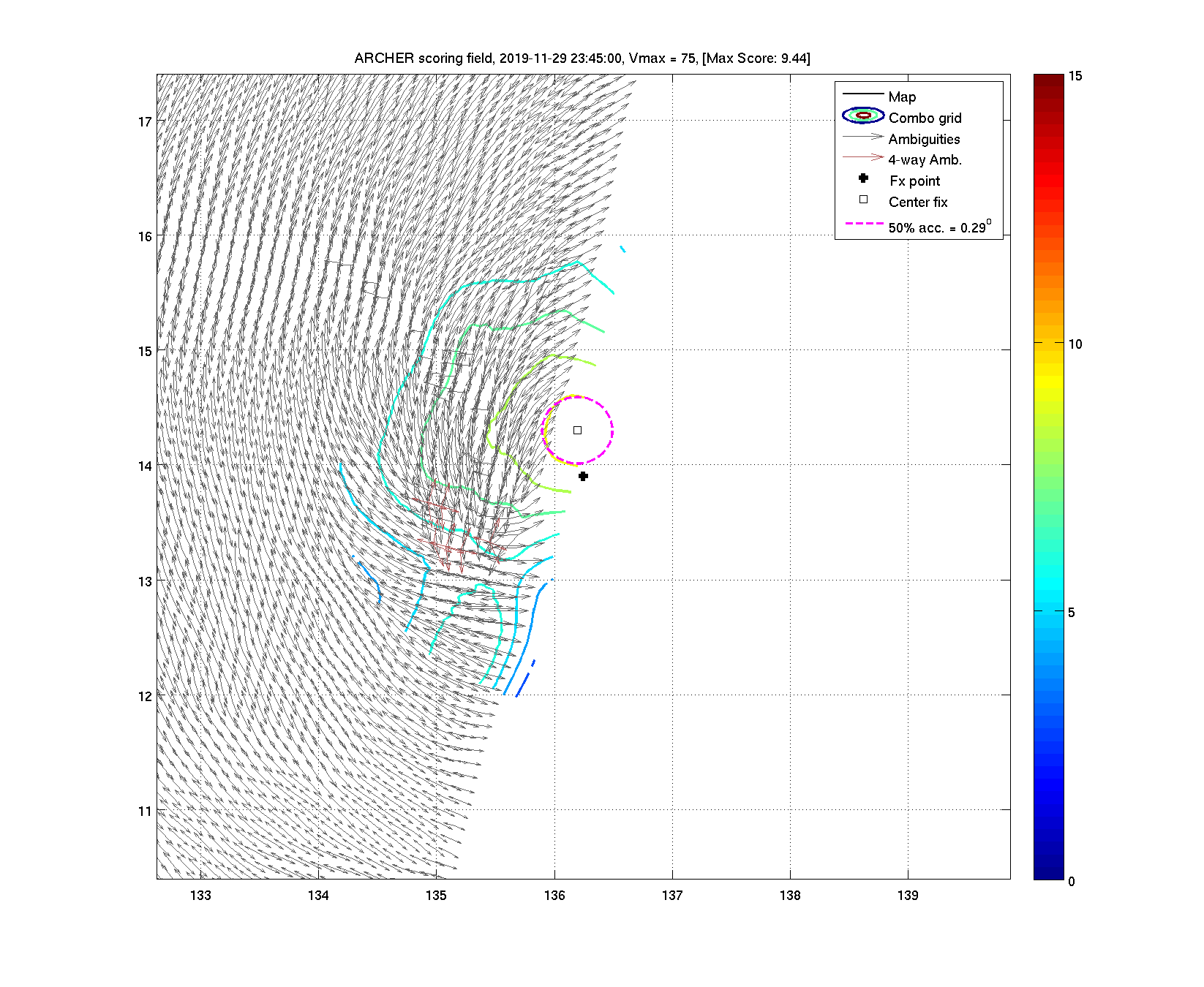
Task: Click the y-axis tick label 17
Action: pos(145,122)
